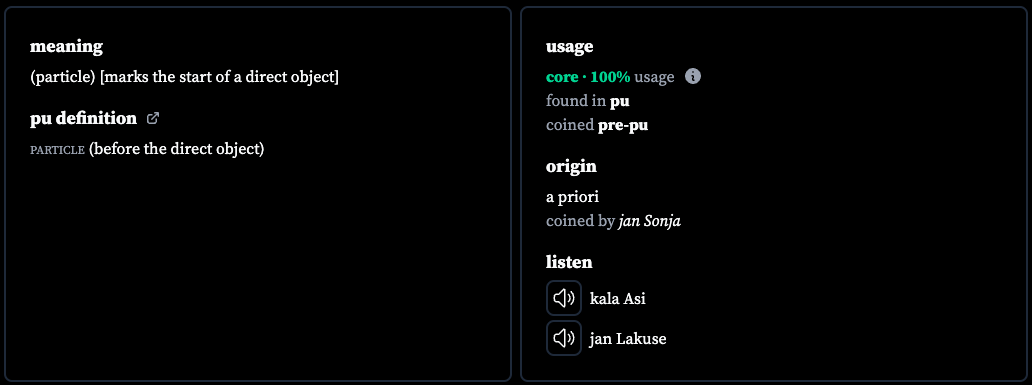Open the pu definition external link icon
The width and height of the screenshot is (1032, 385).
click(153, 118)
